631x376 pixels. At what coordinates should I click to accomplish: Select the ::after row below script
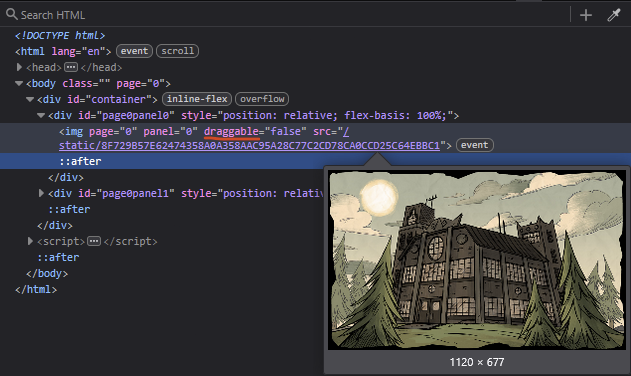(x=58, y=257)
